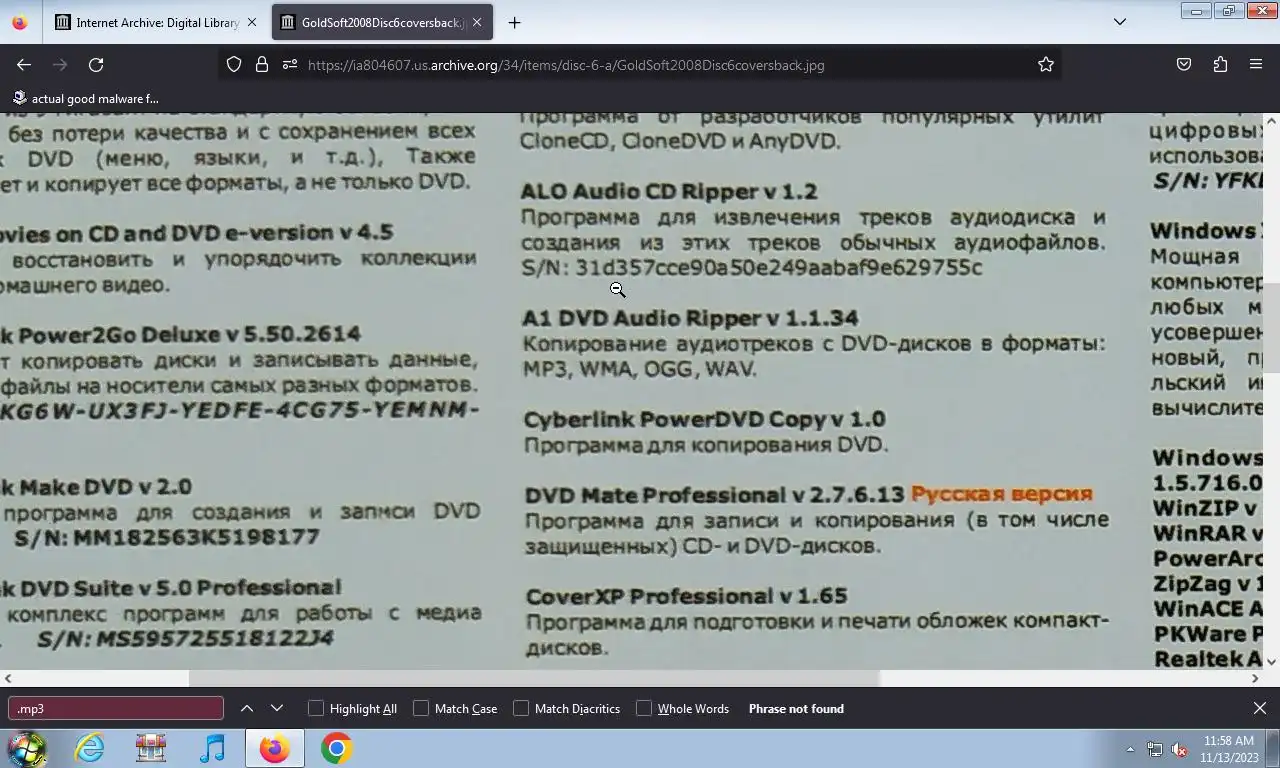Open the extensions puzzle icon

pyautogui.click(x=1220, y=65)
